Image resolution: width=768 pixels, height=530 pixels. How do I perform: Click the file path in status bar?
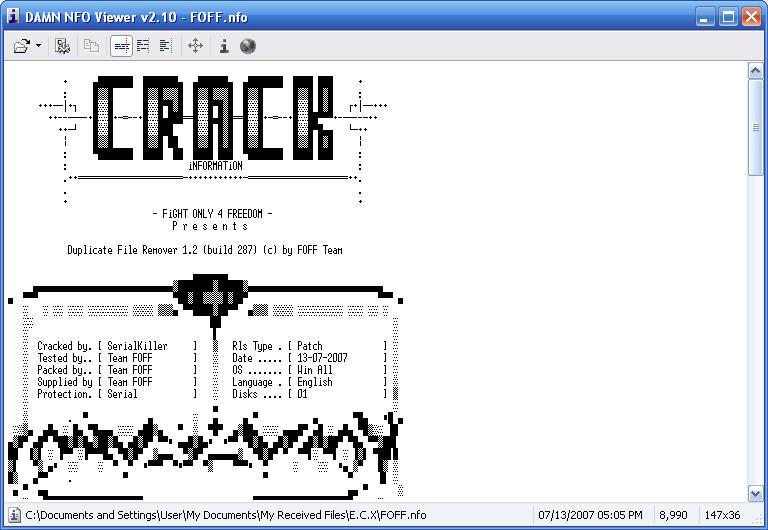click(226, 515)
